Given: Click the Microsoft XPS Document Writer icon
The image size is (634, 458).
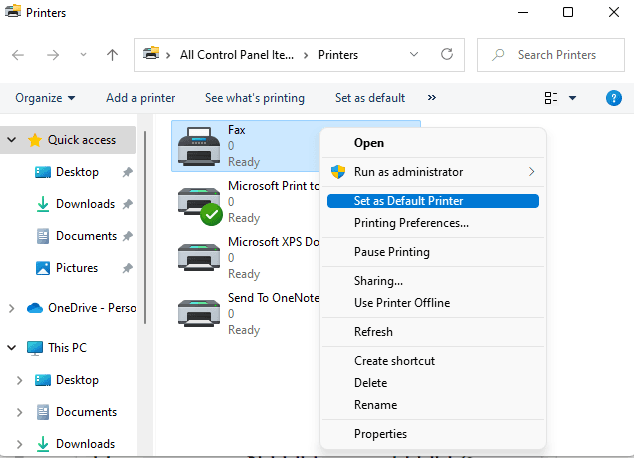Looking at the screenshot, I should point(198,258).
